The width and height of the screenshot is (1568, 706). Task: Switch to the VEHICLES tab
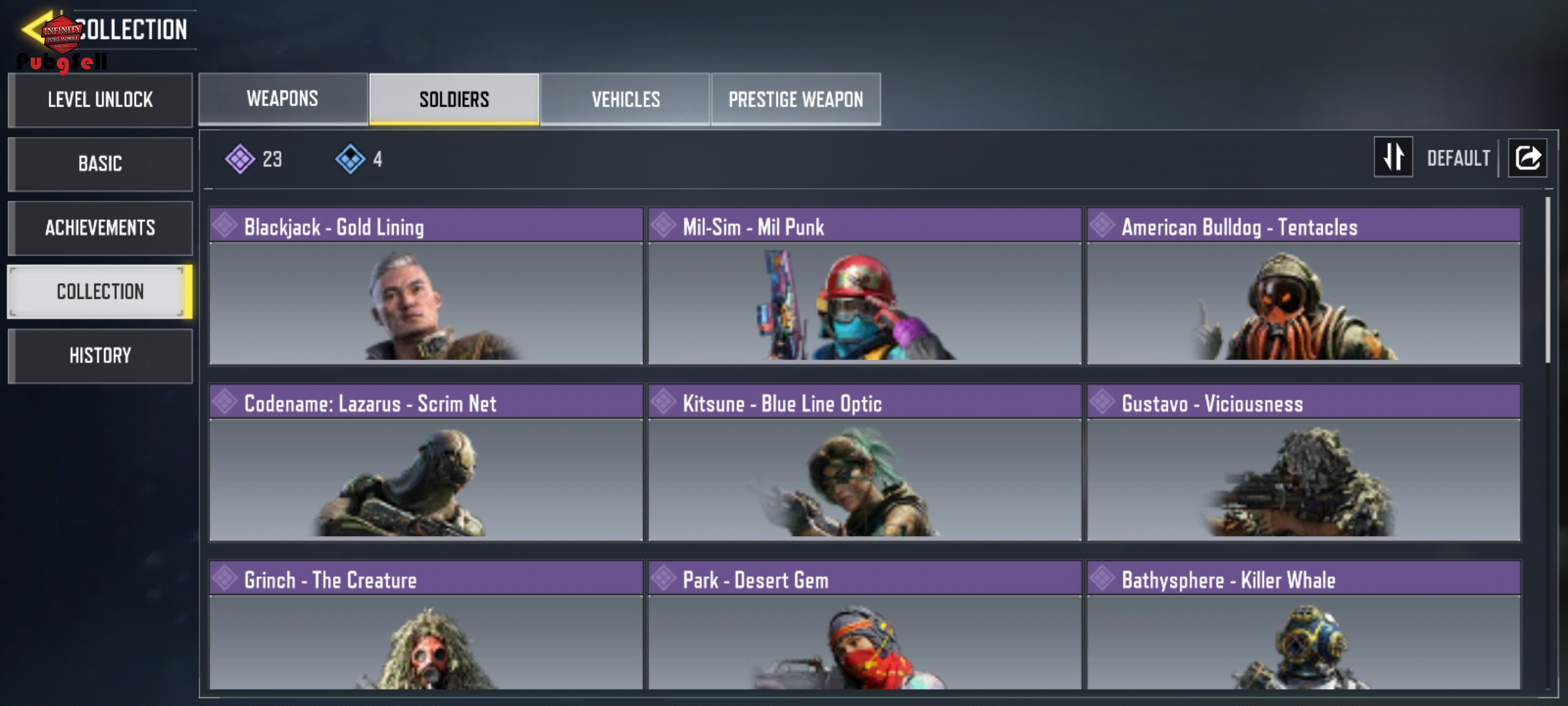[625, 99]
